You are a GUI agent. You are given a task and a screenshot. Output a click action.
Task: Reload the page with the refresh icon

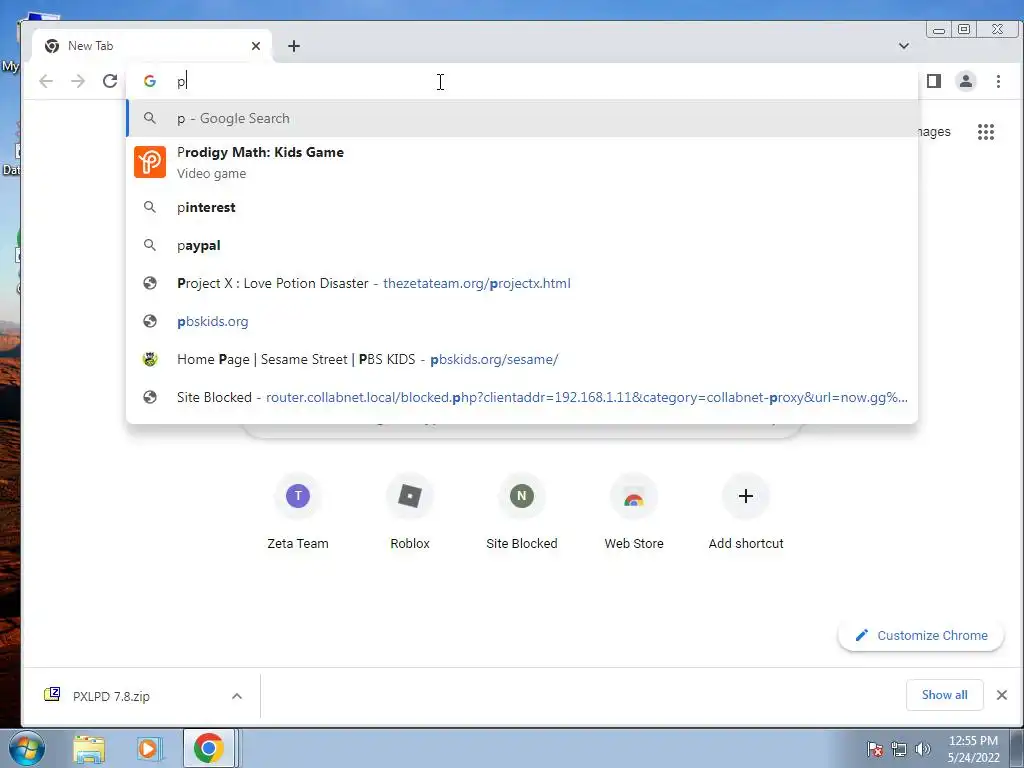click(110, 81)
